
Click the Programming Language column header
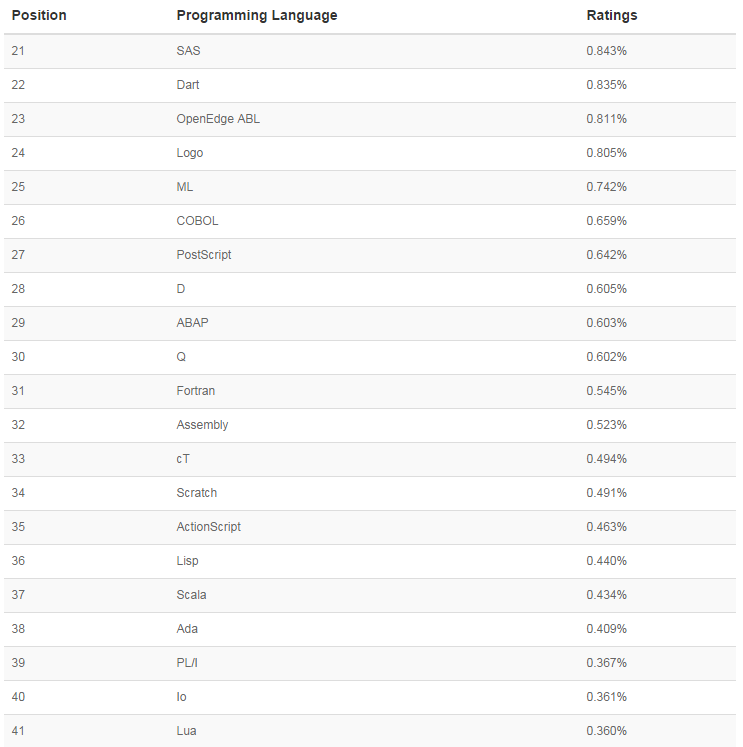(x=256, y=16)
